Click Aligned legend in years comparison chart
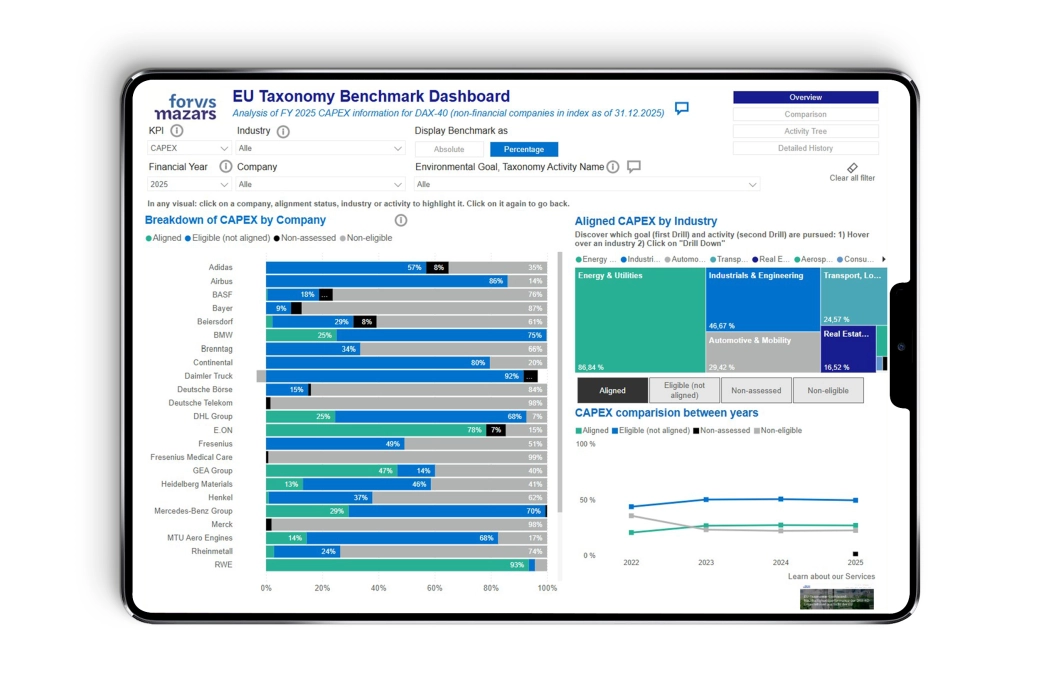This screenshot has height=673, width=1039. tap(592, 431)
